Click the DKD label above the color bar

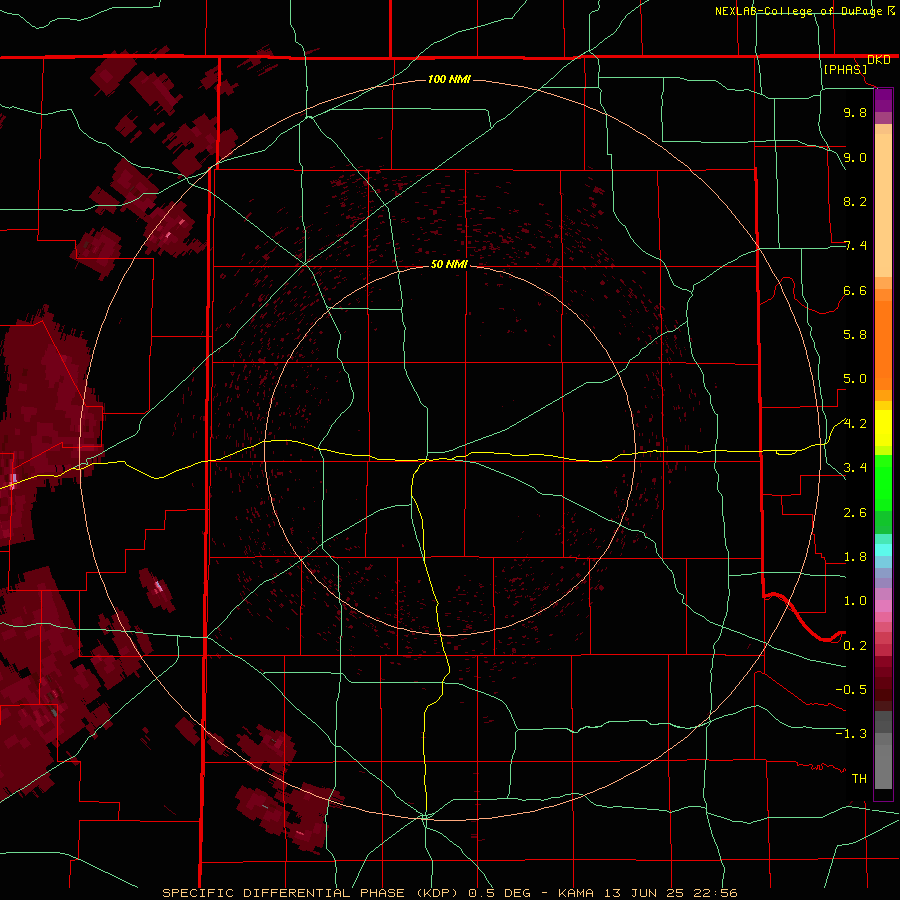click(x=878, y=60)
